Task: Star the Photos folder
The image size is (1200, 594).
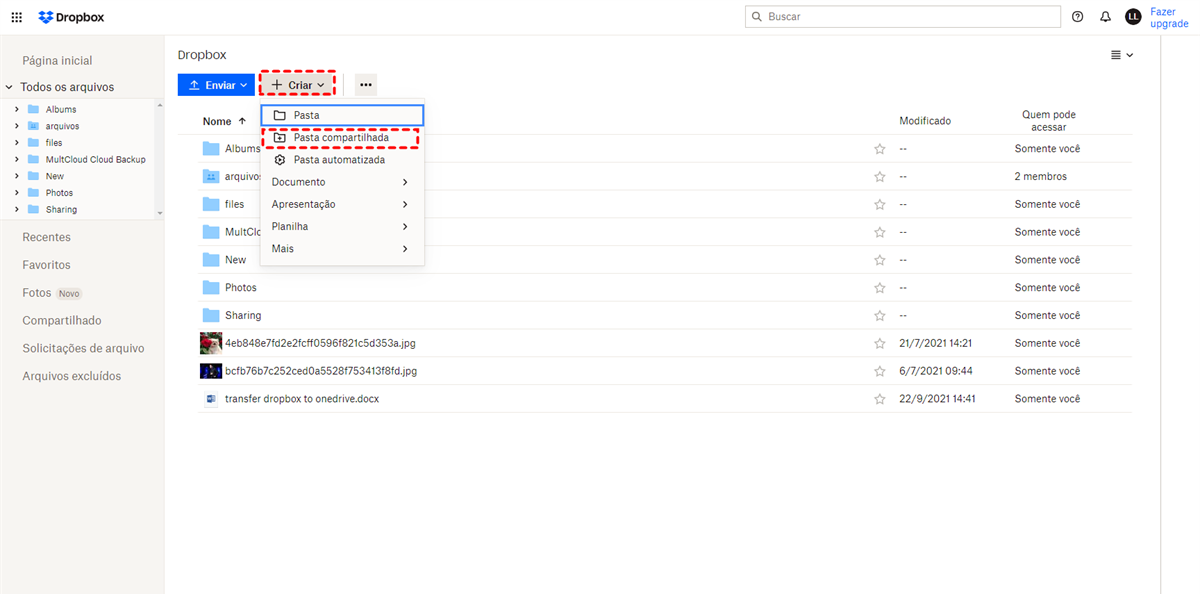Action: [880, 288]
